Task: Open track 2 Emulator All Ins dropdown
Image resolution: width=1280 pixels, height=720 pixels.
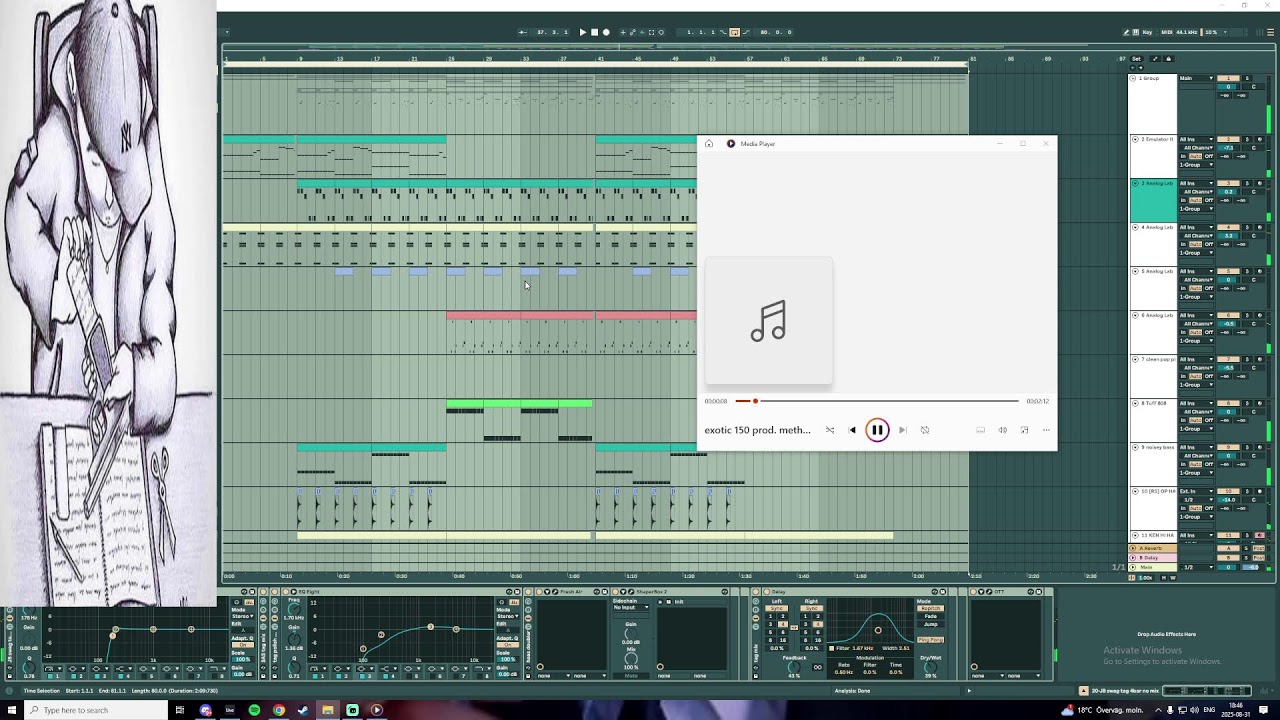Action: click(x=1196, y=139)
